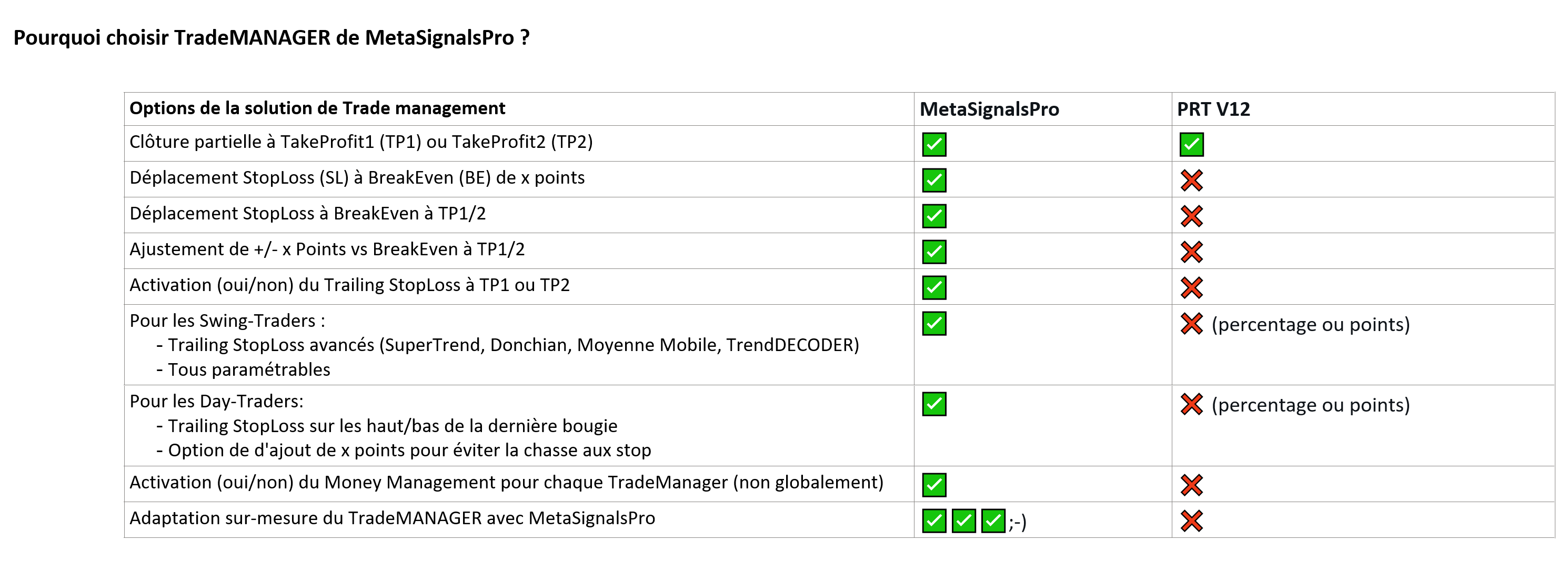Click red cross in "Adaptation sur-mesure" row
Image resolution: width=1568 pixels, height=570 pixels.
(1191, 521)
